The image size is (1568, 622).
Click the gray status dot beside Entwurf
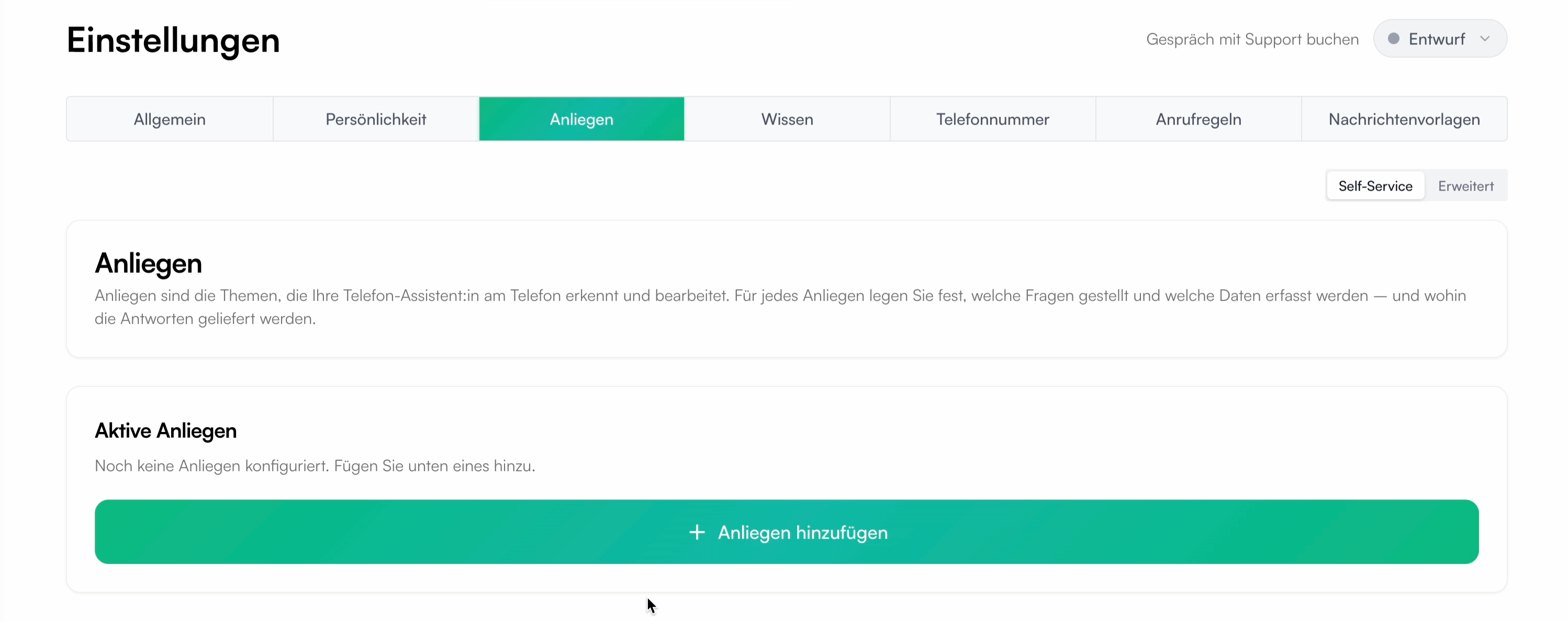[1393, 39]
